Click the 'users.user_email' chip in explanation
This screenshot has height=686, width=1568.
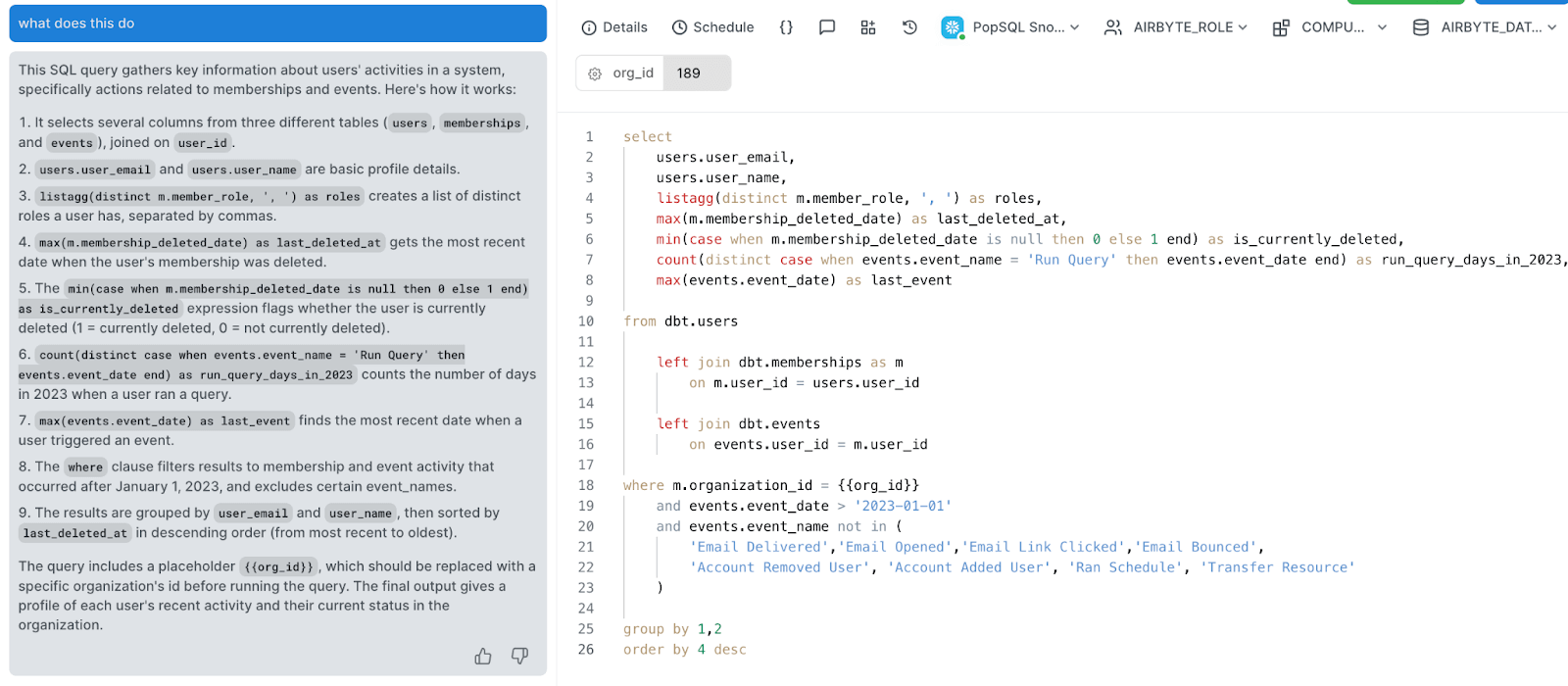95,171
